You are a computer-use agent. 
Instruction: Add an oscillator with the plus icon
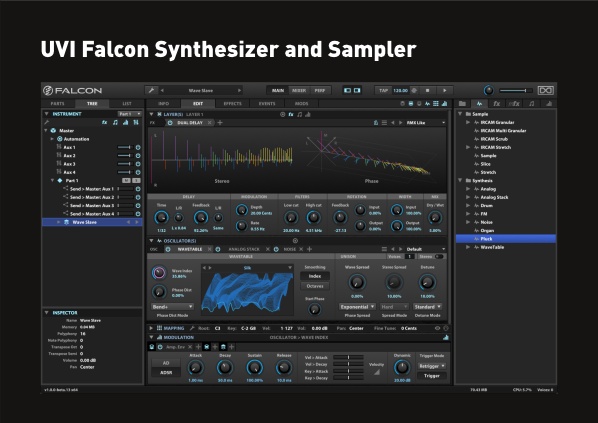point(309,249)
